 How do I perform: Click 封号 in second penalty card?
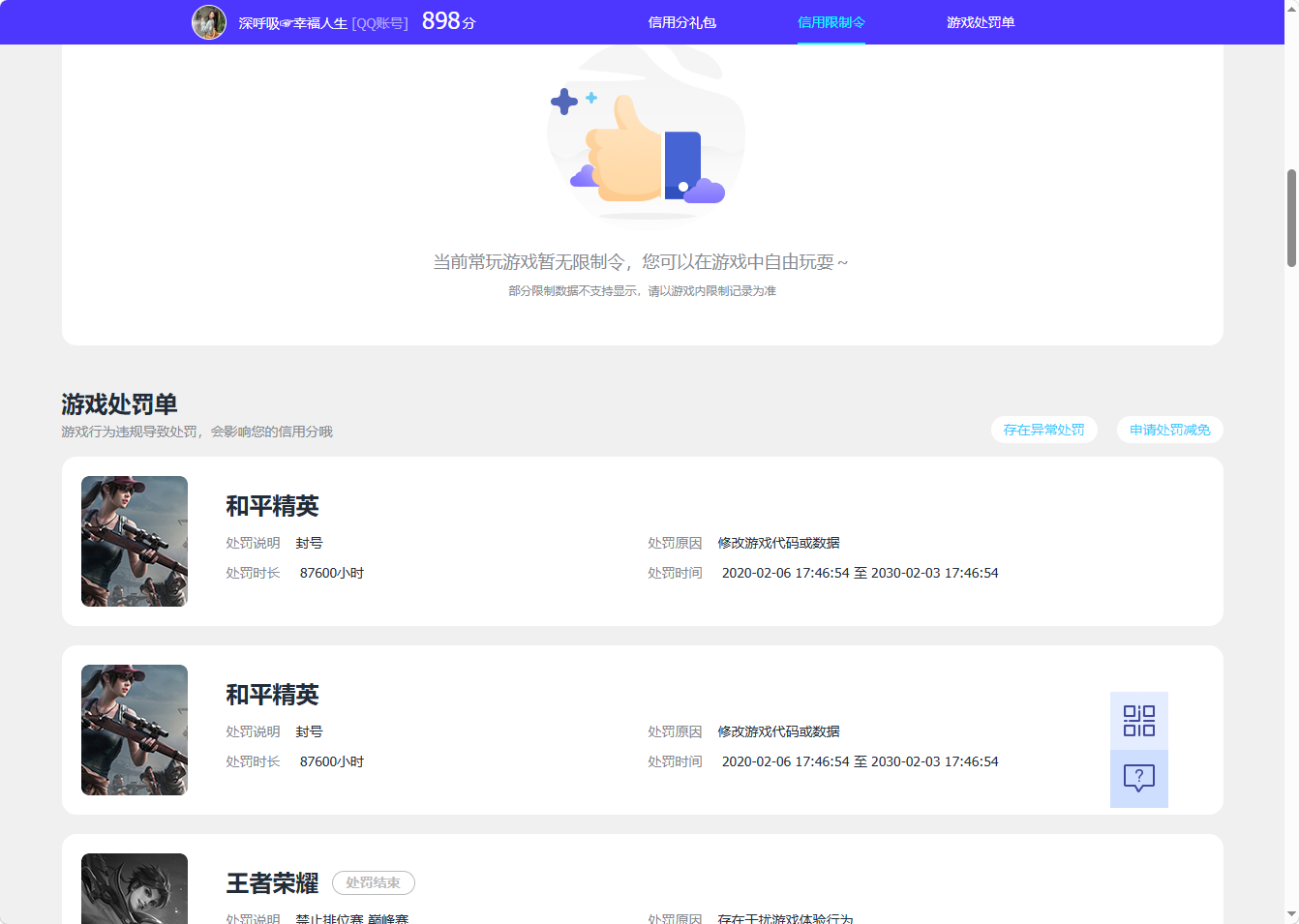[310, 731]
